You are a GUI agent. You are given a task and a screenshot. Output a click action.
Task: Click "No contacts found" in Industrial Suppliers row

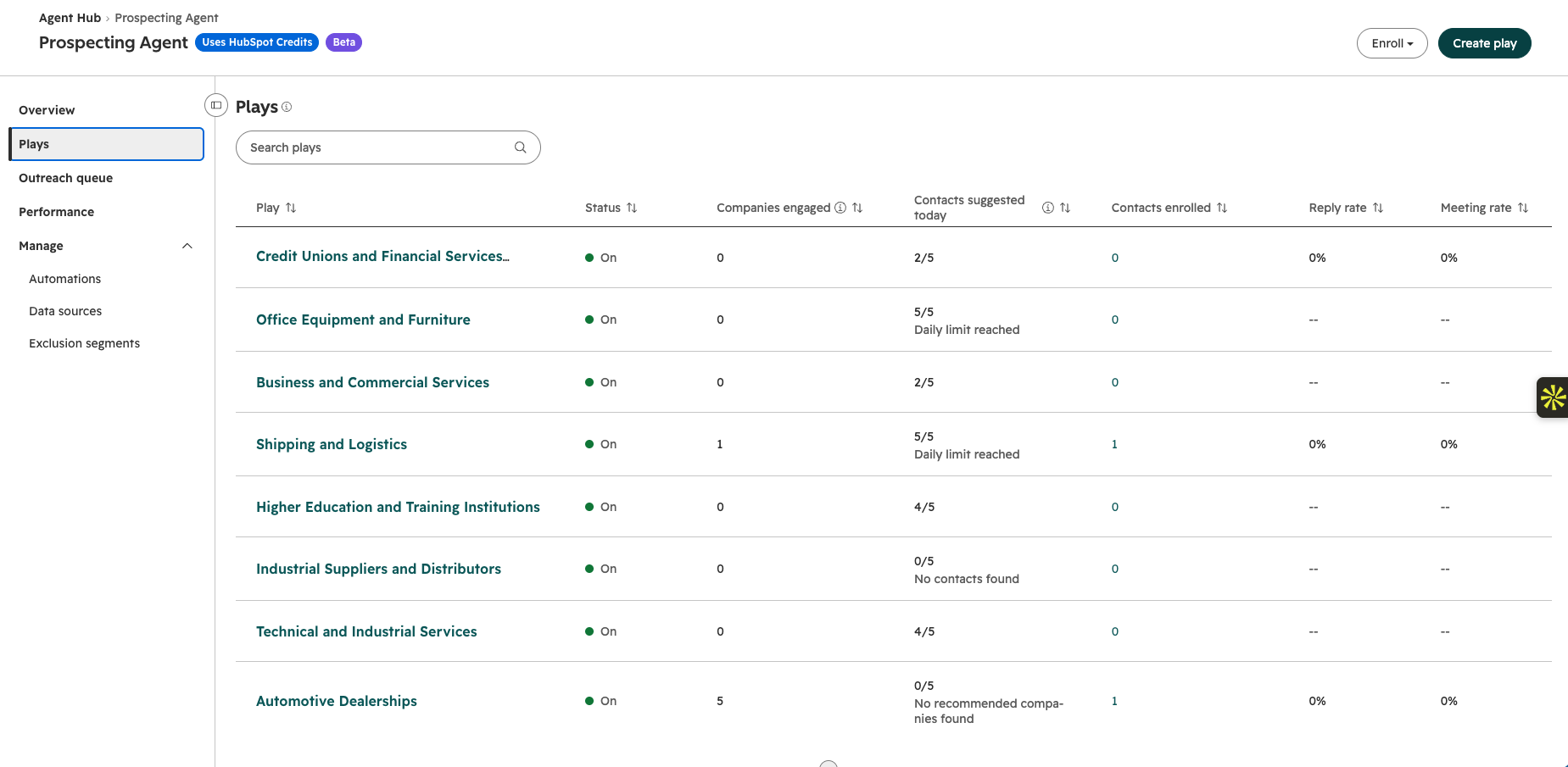(x=967, y=579)
